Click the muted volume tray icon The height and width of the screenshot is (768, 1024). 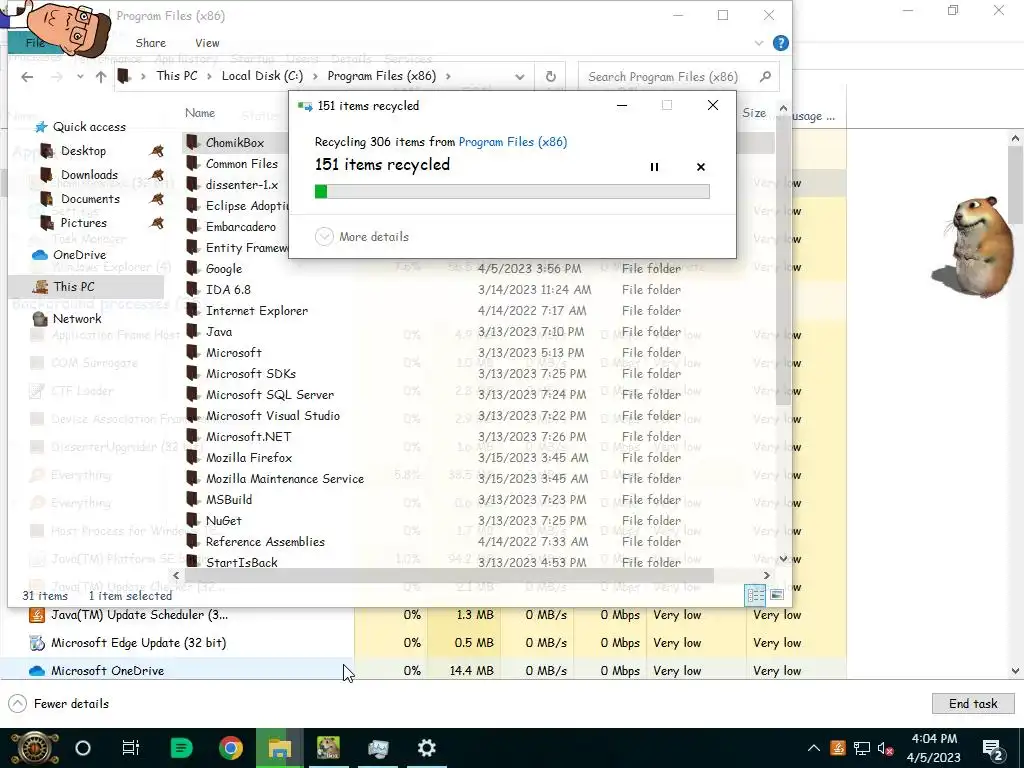886,748
